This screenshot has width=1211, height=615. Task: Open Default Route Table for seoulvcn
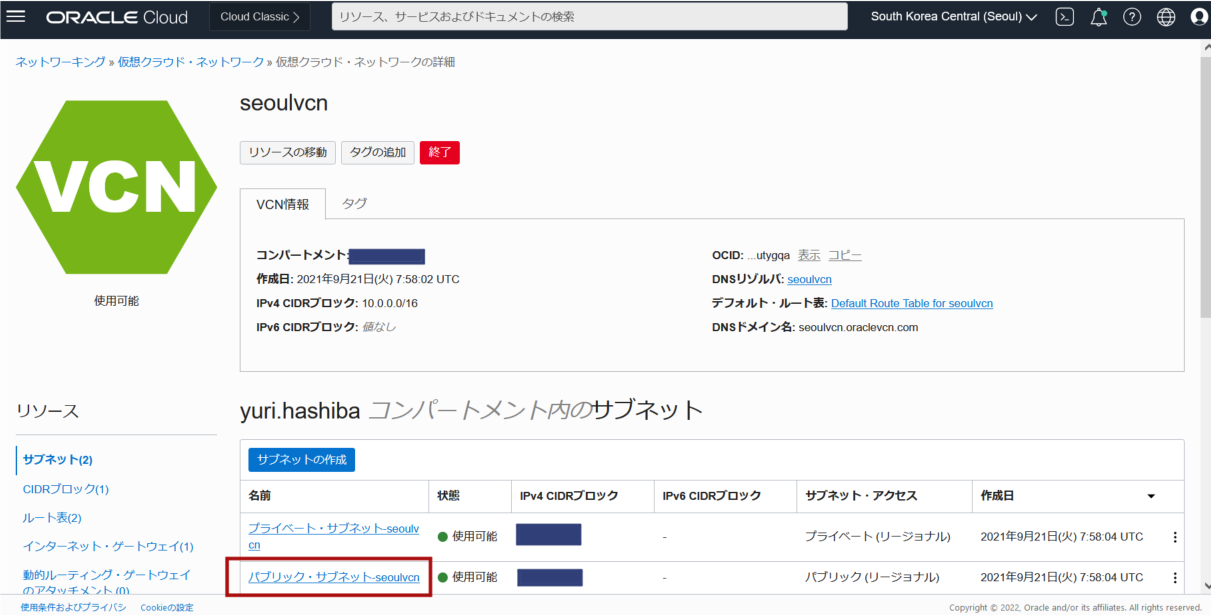[912, 303]
